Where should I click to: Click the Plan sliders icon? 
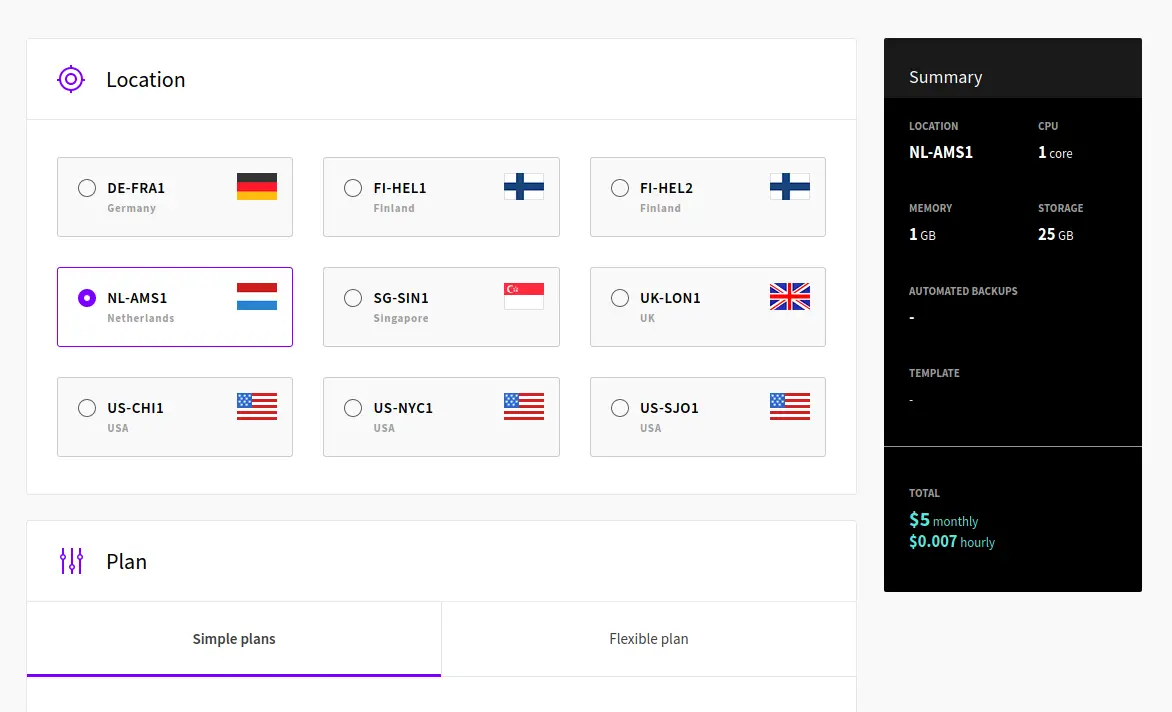click(x=71, y=561)
